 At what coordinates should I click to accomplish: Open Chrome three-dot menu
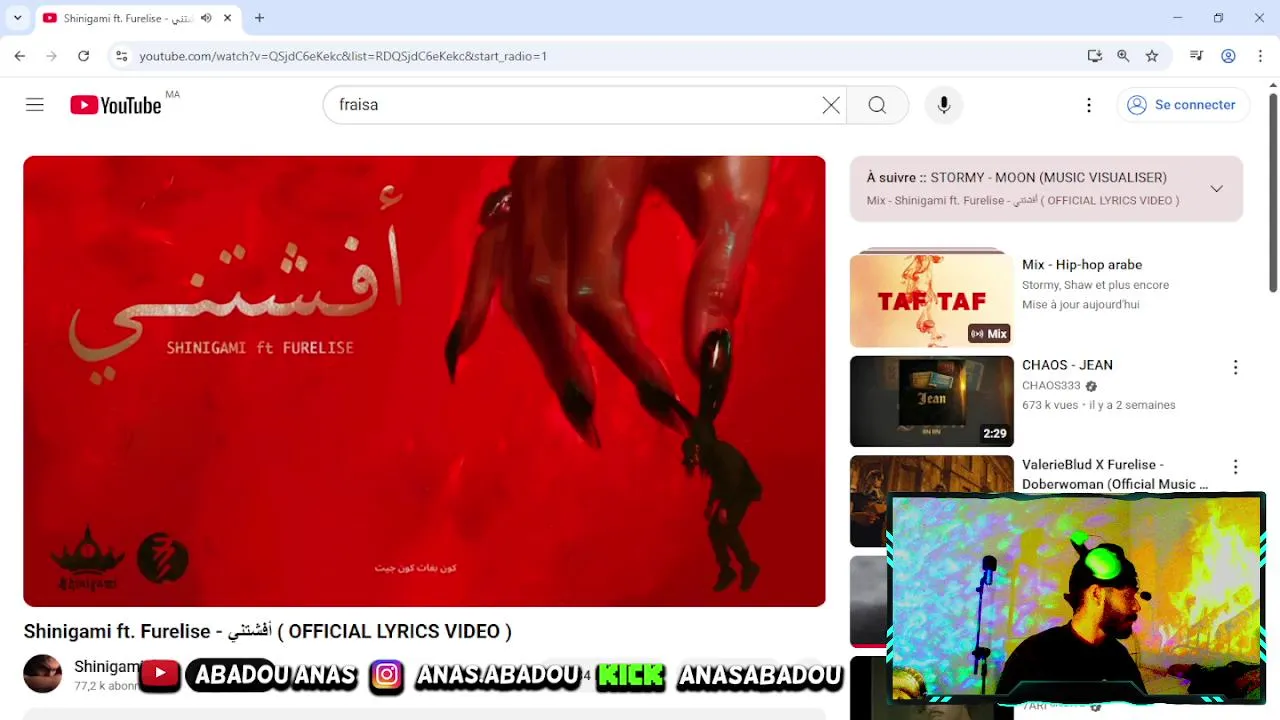tap(1260, 56)
